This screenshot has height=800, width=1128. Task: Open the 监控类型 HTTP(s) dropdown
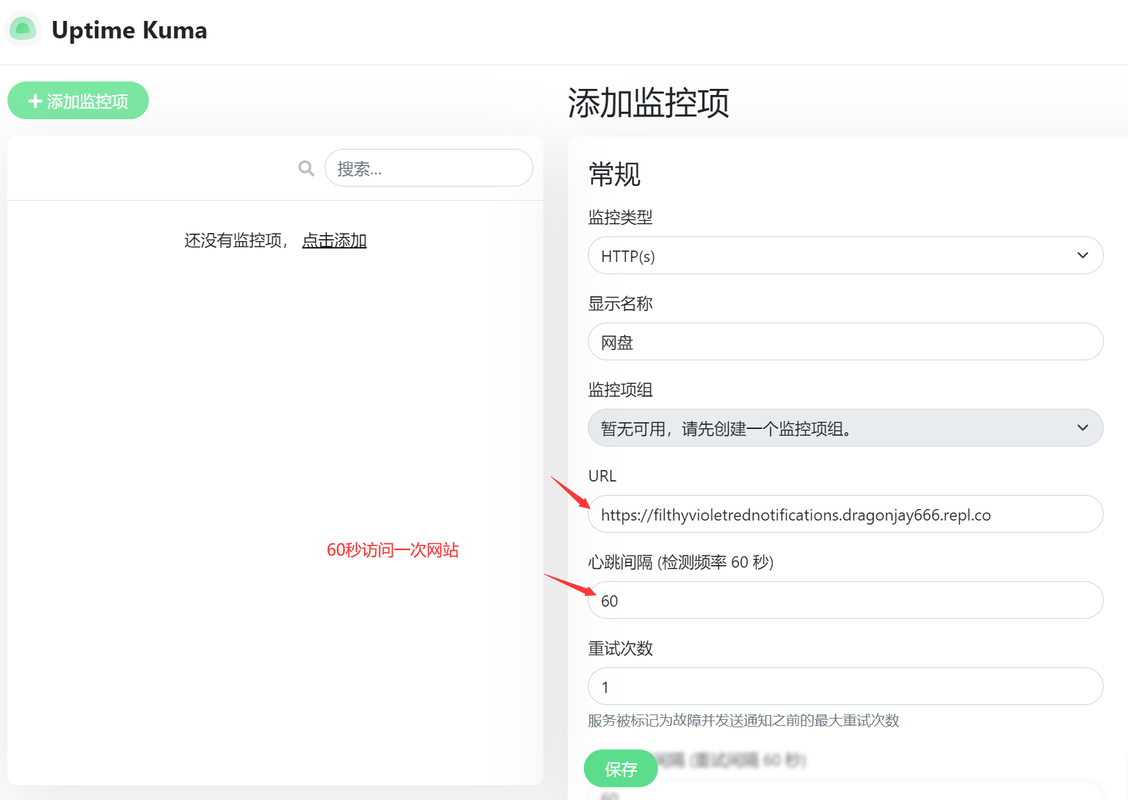click(x=845, y=255)
